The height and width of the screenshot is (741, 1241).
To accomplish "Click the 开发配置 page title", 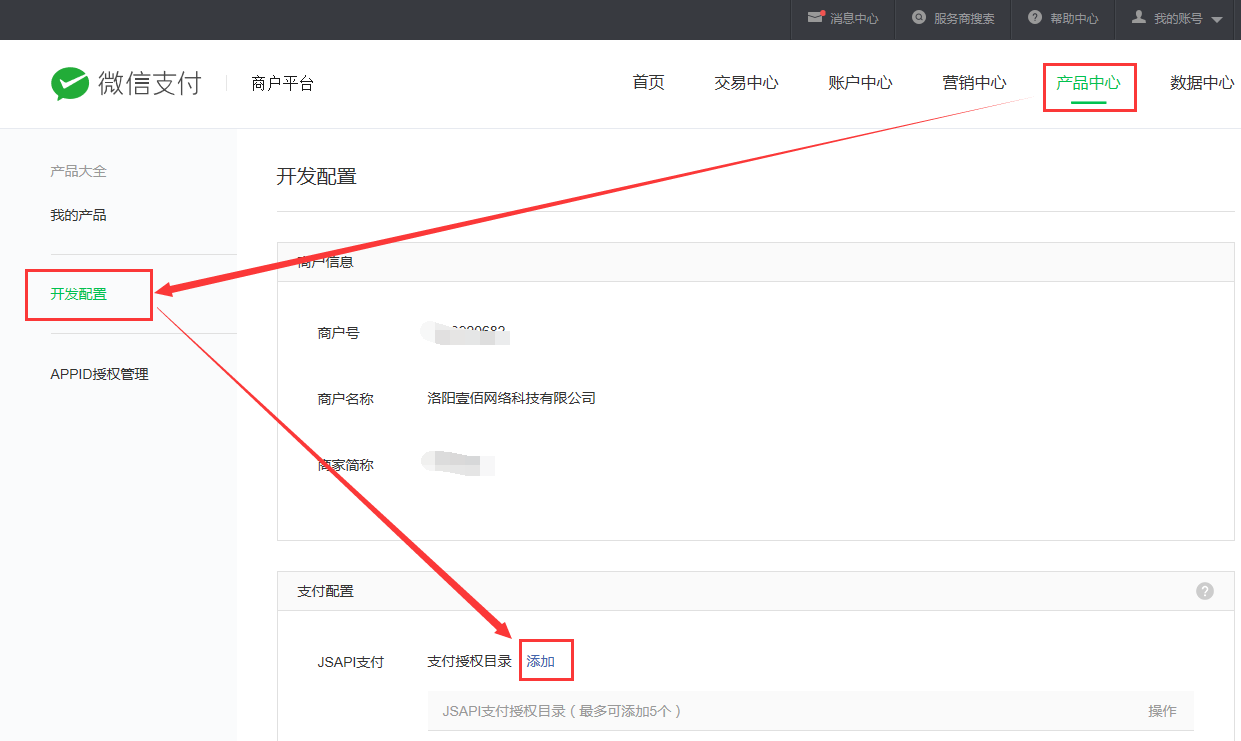I will point(316,177).
